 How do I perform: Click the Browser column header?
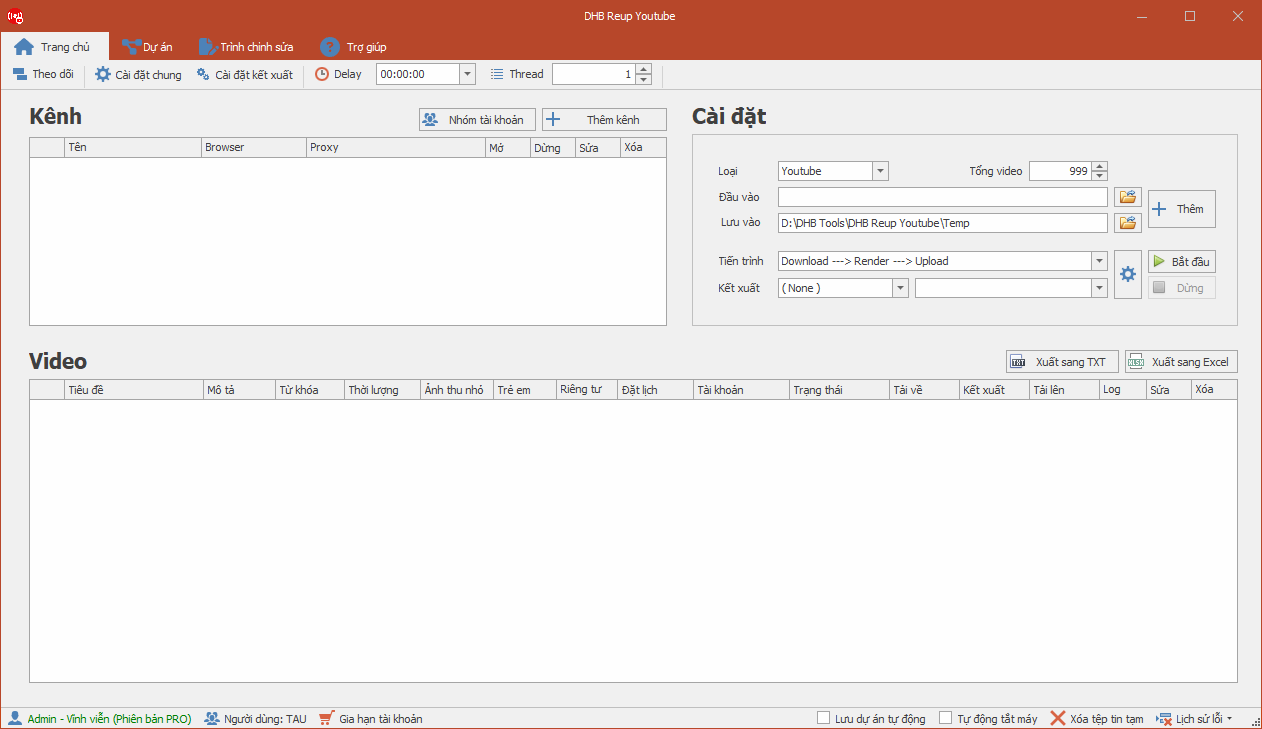tap(253, 147)
